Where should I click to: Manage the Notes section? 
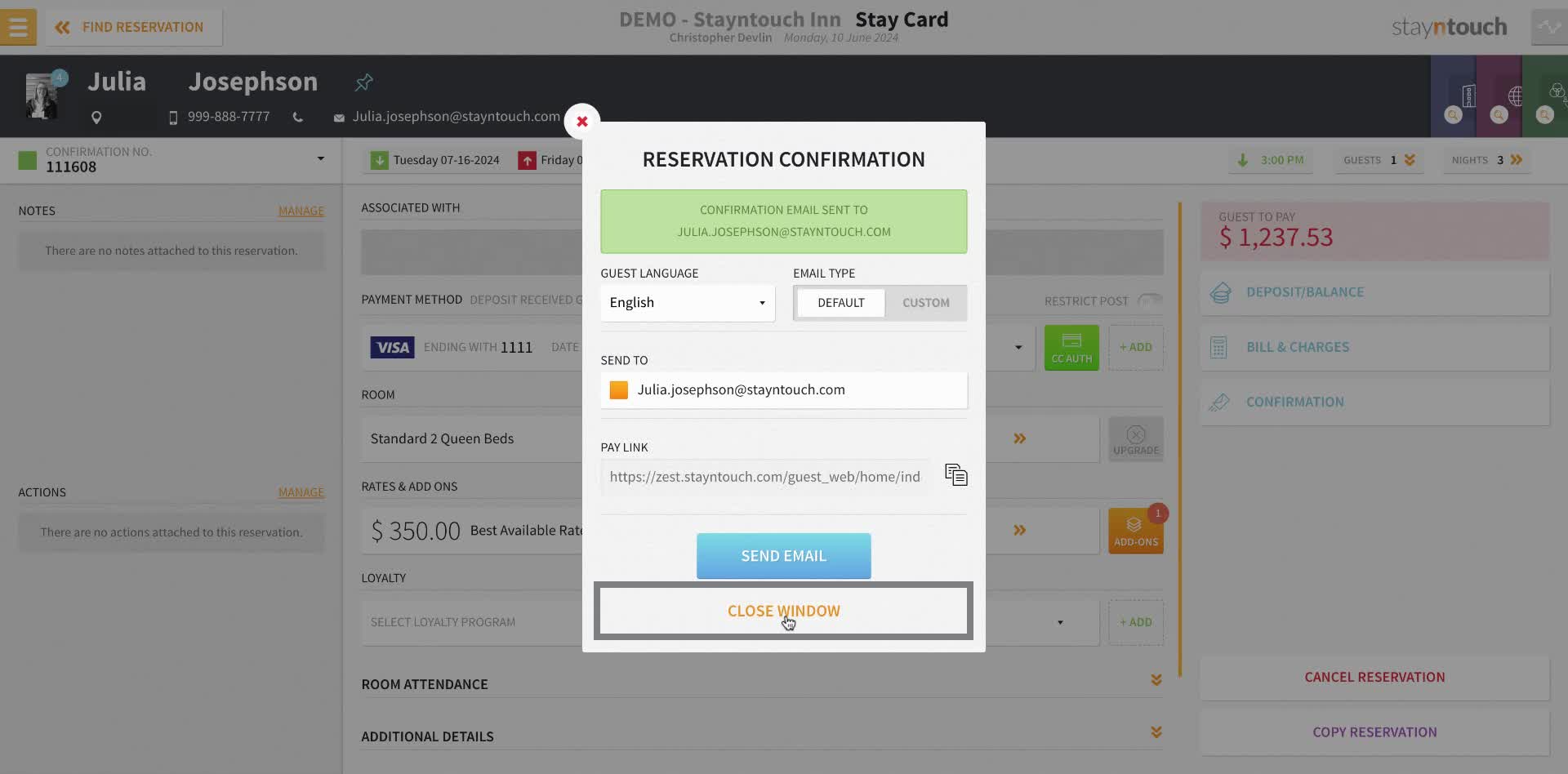point(301,211)
